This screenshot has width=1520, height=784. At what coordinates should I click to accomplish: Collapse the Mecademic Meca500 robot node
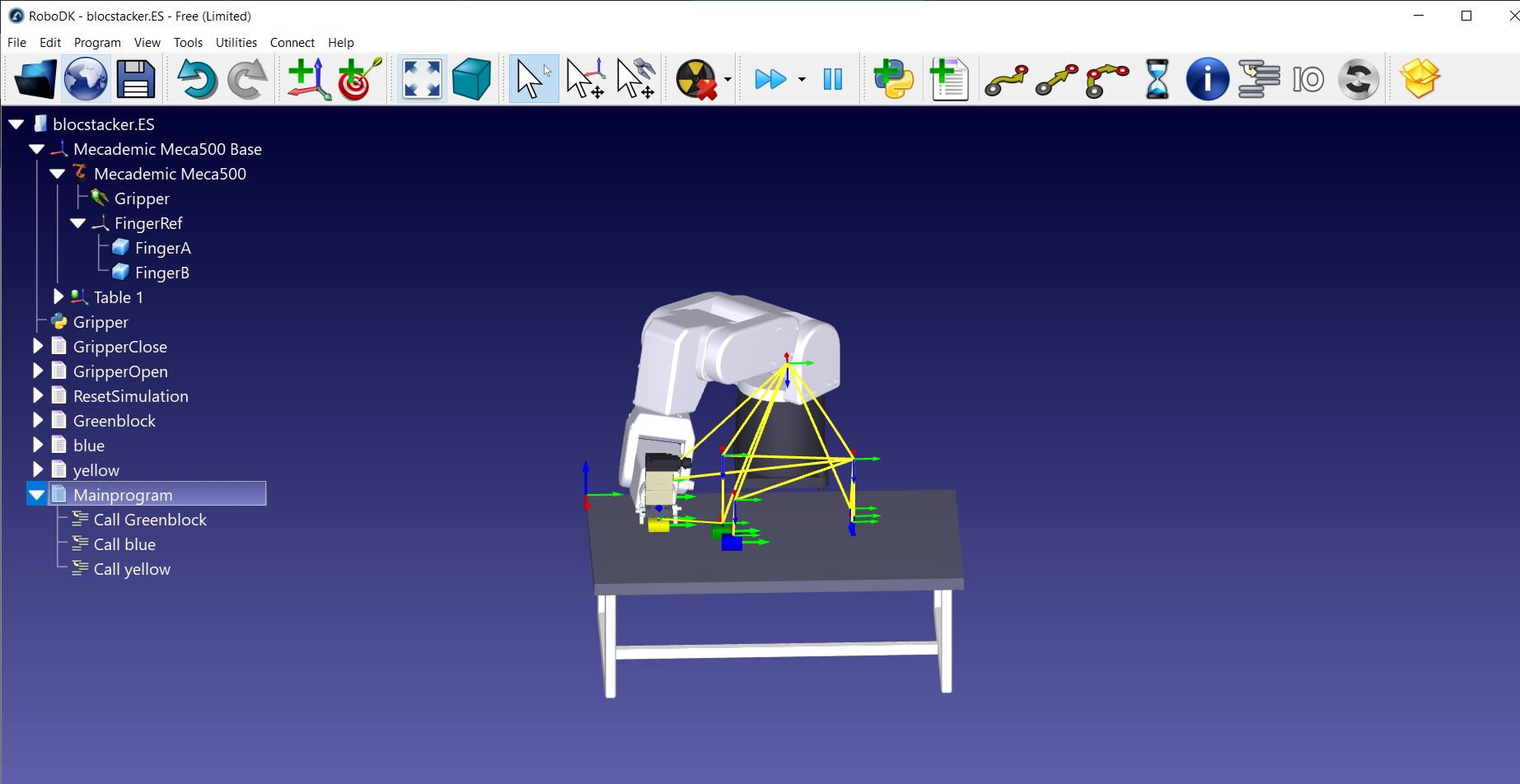58,174
